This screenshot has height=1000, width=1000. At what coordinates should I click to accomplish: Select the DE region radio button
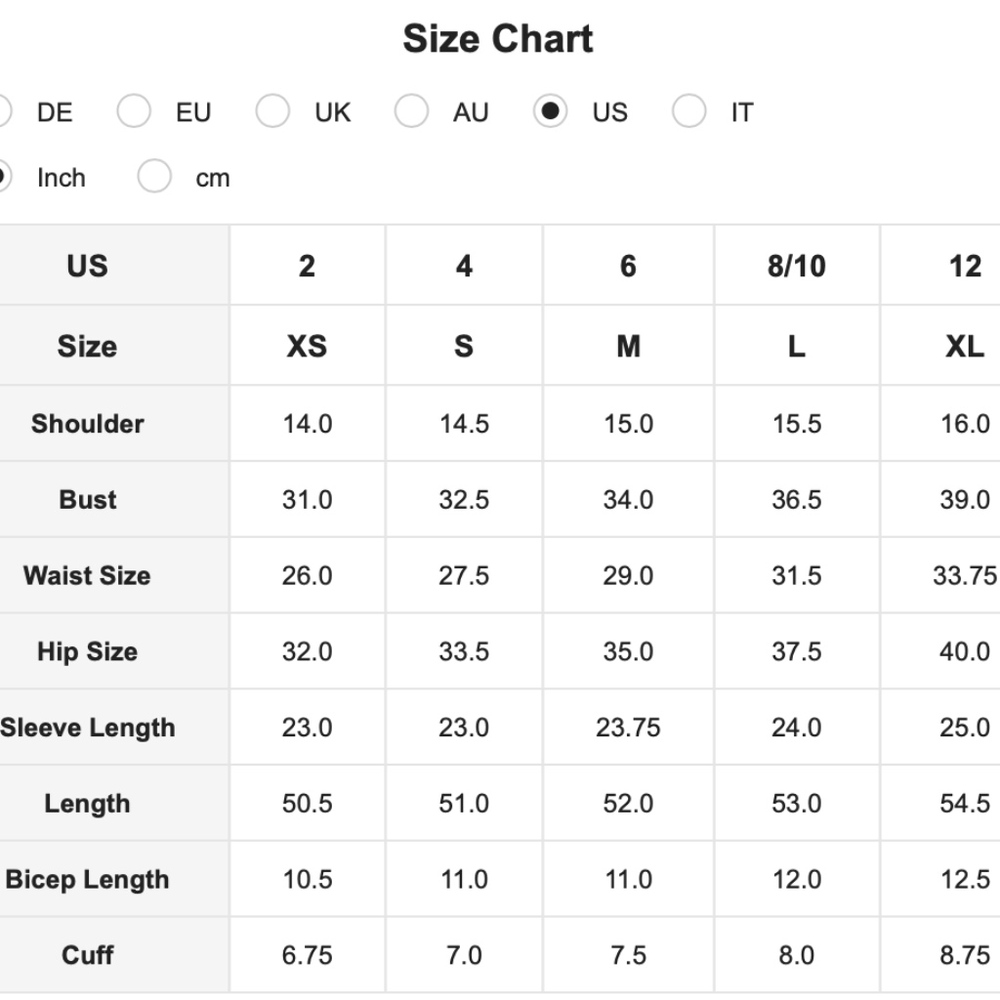pos(3,112)
